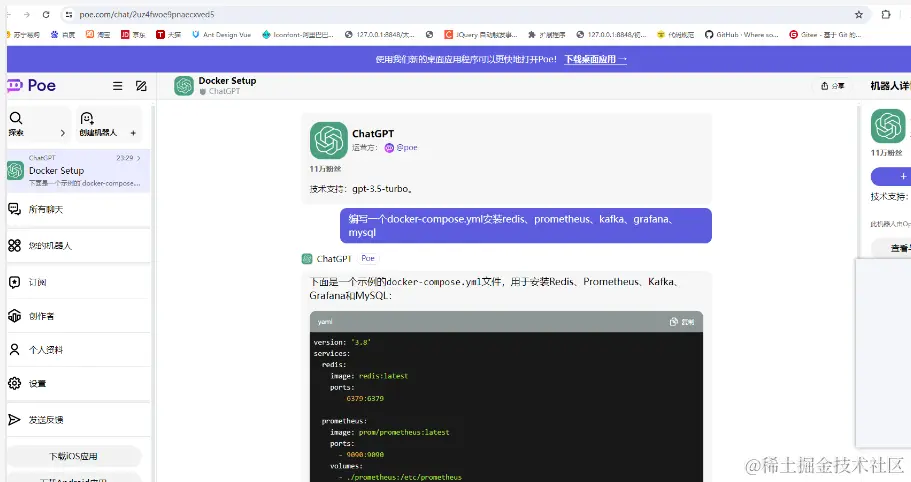911x482 pixels.
Task: Click the 分享 share button
Action: click(832, 86)
